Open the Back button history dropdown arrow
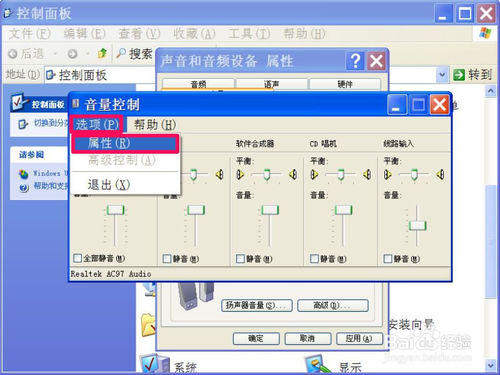Image resolution: width=500 pixels, height=375 pixels. (55, 54)
